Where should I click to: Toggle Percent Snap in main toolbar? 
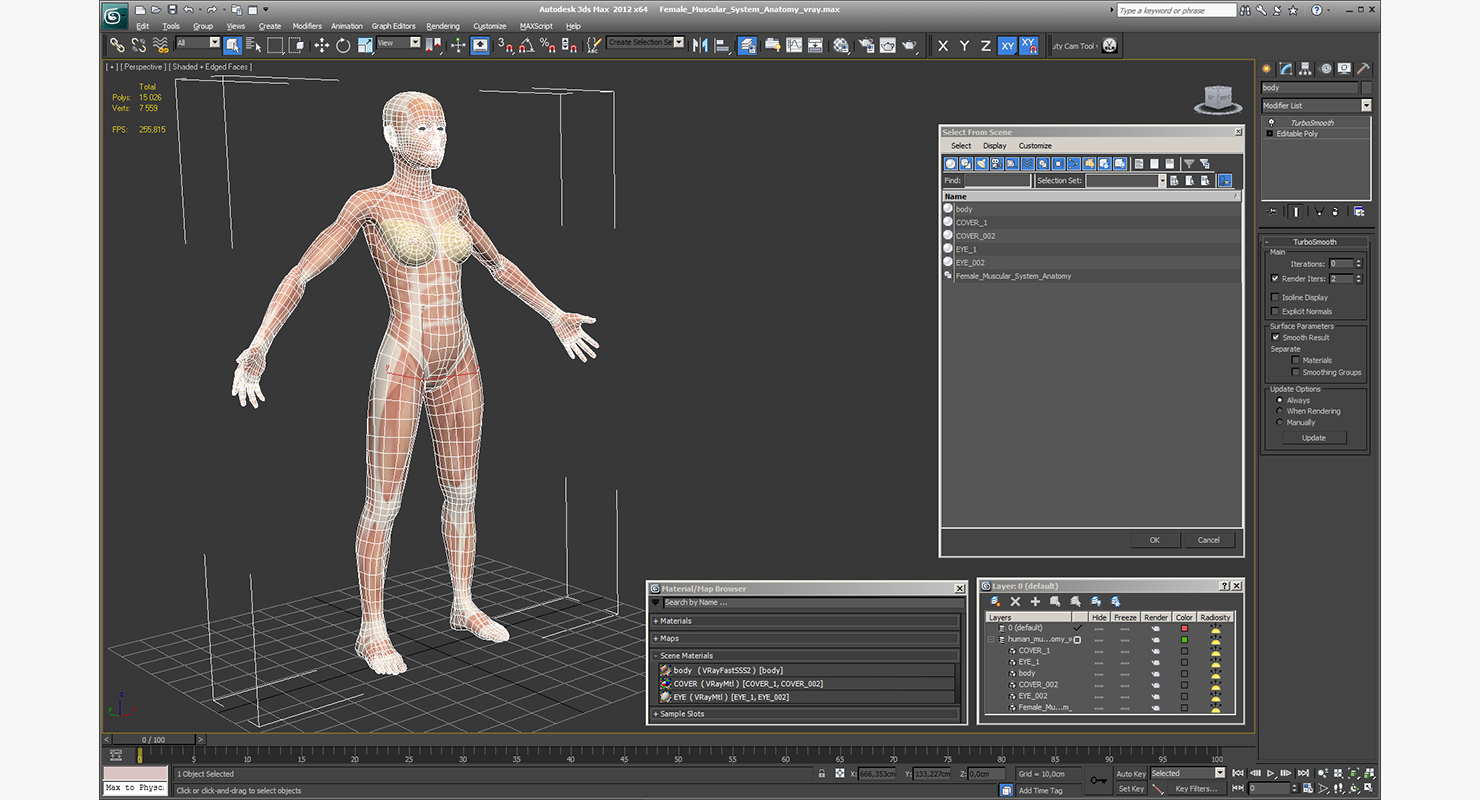(x=548, y=45)
